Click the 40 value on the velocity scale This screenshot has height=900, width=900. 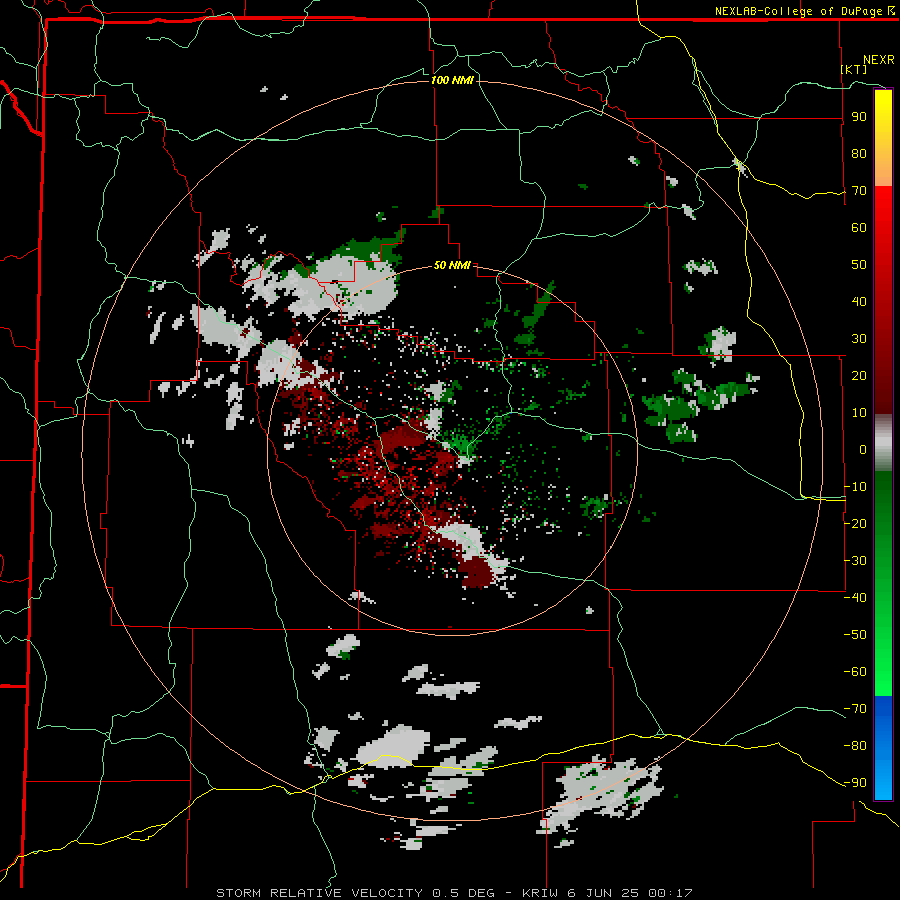[x=859, y=301]
